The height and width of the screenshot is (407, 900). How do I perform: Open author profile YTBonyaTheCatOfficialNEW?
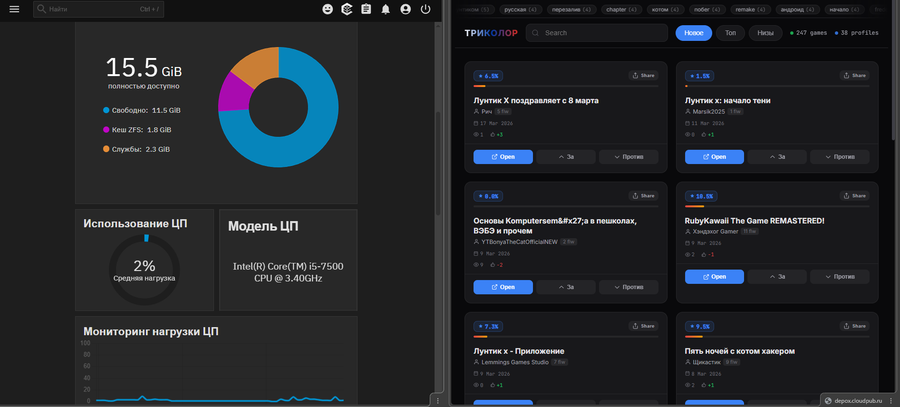pyautogui.click(x=519, y=242)
